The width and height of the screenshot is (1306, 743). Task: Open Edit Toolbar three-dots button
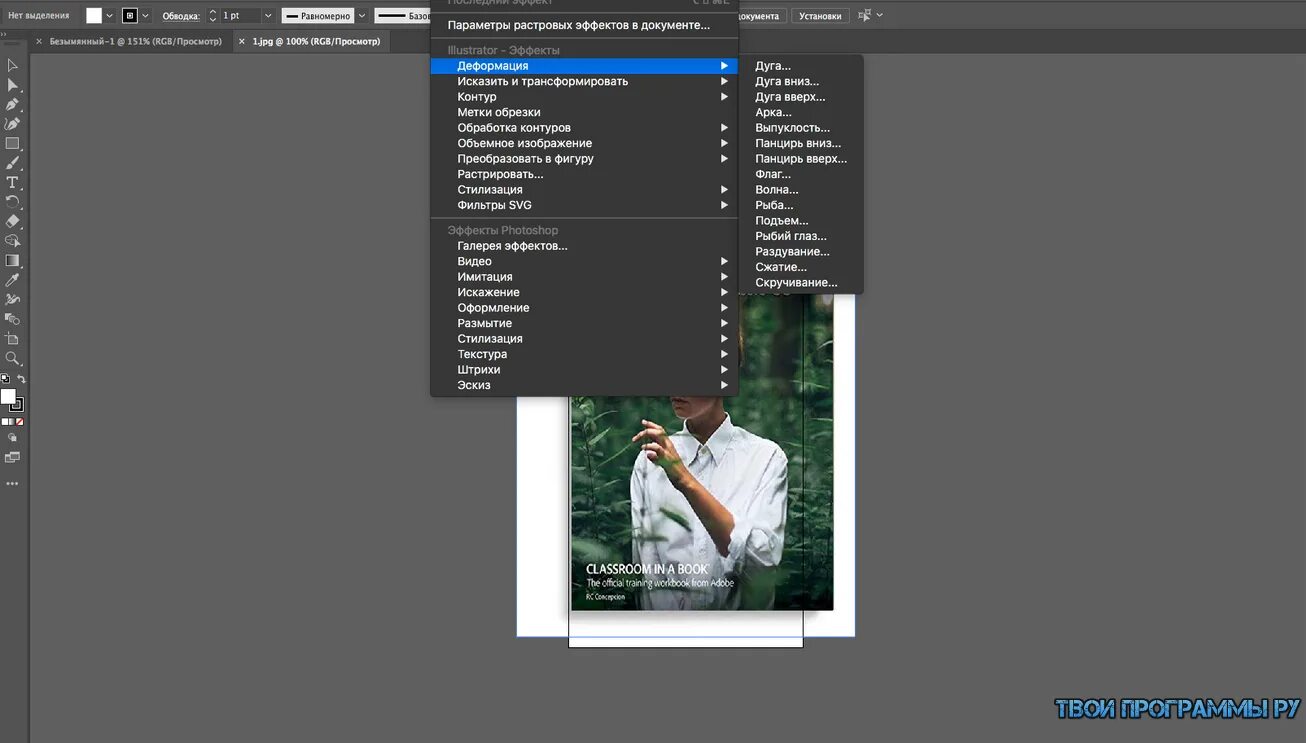(12, 484)
